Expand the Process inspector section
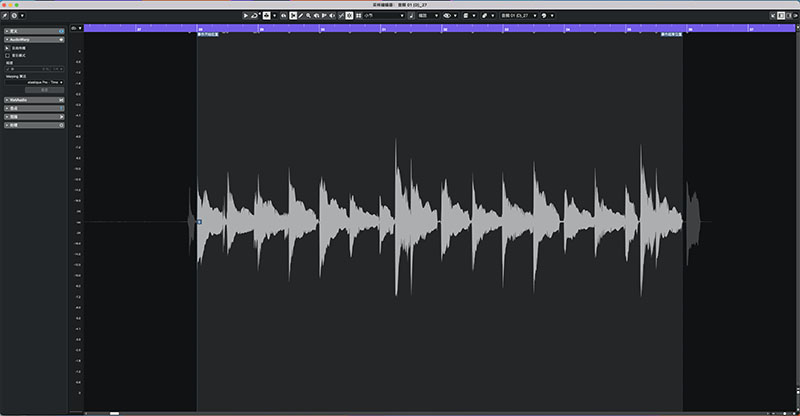This screenshot has width=800, height=416. click(34, 125)
